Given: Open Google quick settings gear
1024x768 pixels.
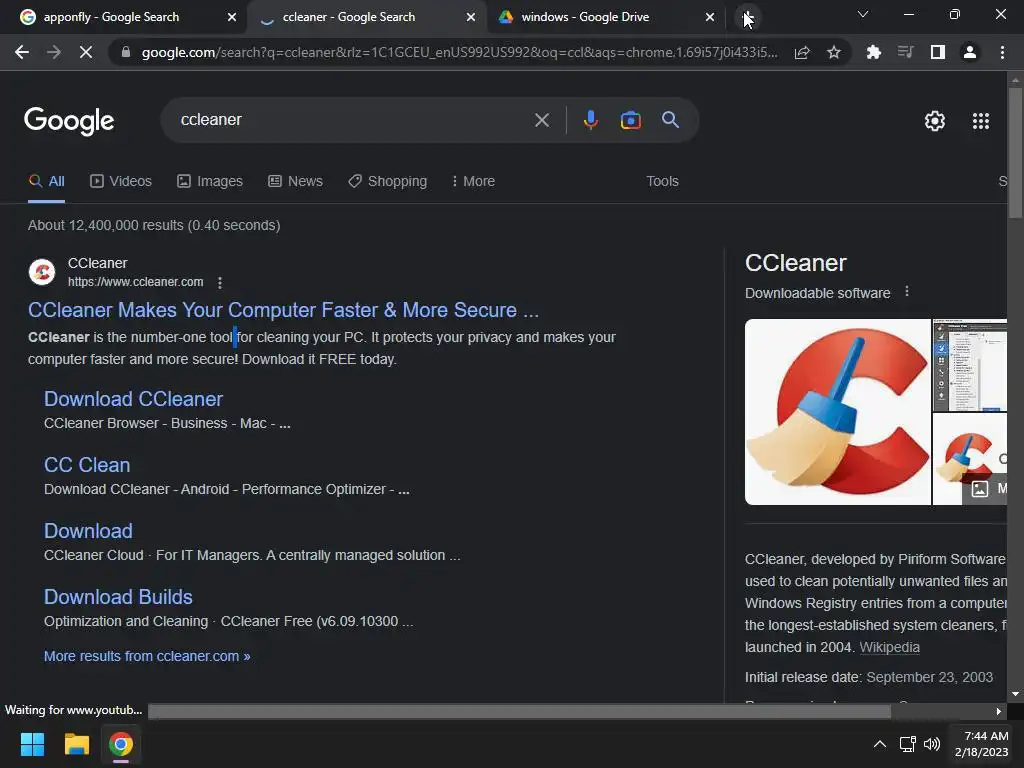Looking at the screenshot, I should pyautogui.click(x=935, y=121).
